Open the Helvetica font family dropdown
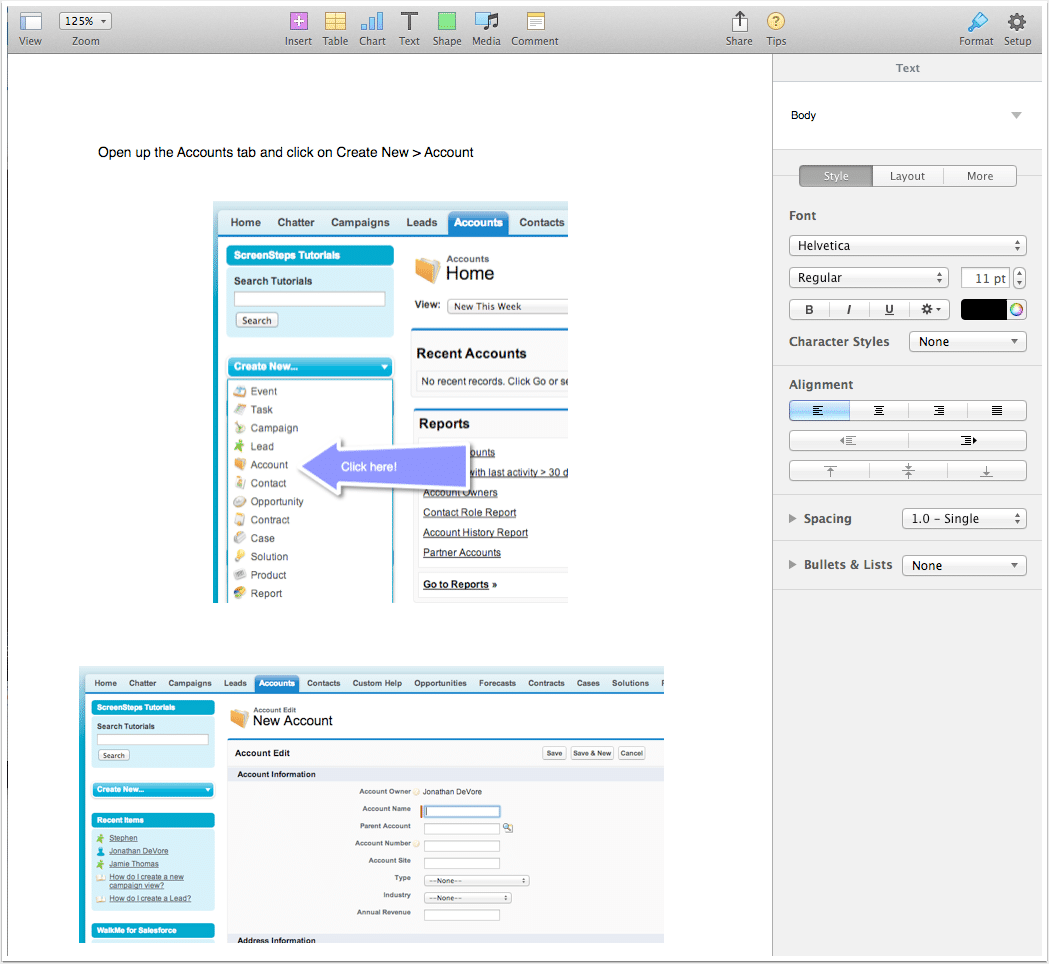 (x=908, y=245)
